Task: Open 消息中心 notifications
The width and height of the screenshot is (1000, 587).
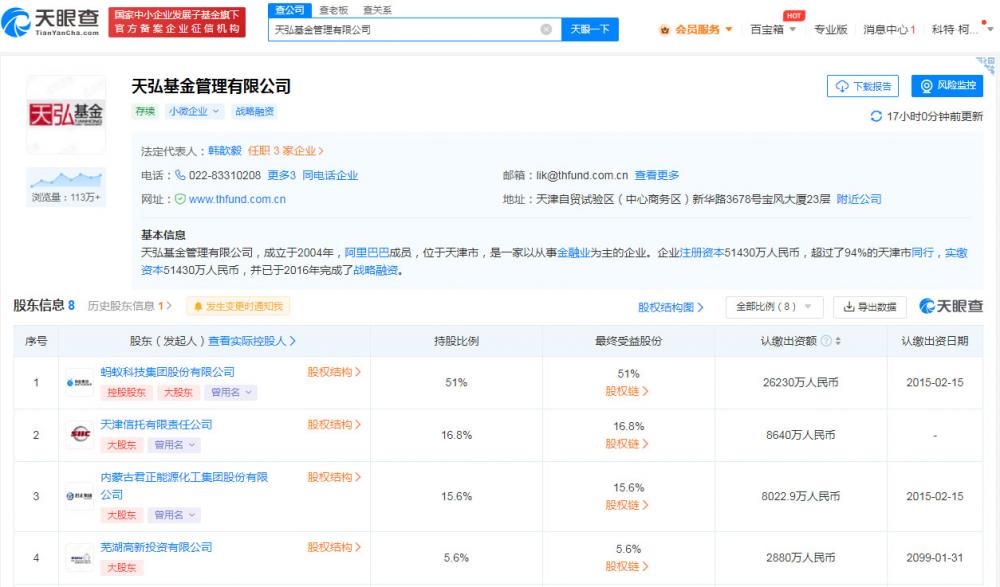Action: click(889, 29)
